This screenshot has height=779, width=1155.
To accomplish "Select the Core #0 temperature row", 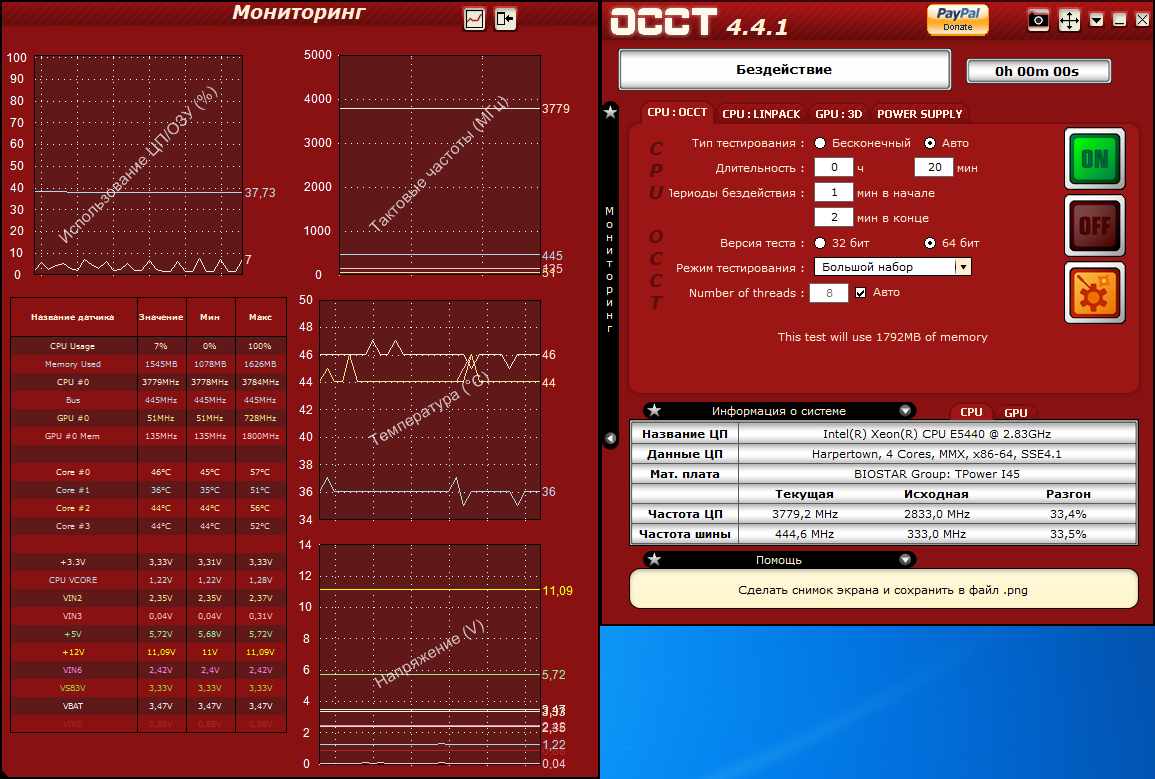I will (x=148, y=472).
